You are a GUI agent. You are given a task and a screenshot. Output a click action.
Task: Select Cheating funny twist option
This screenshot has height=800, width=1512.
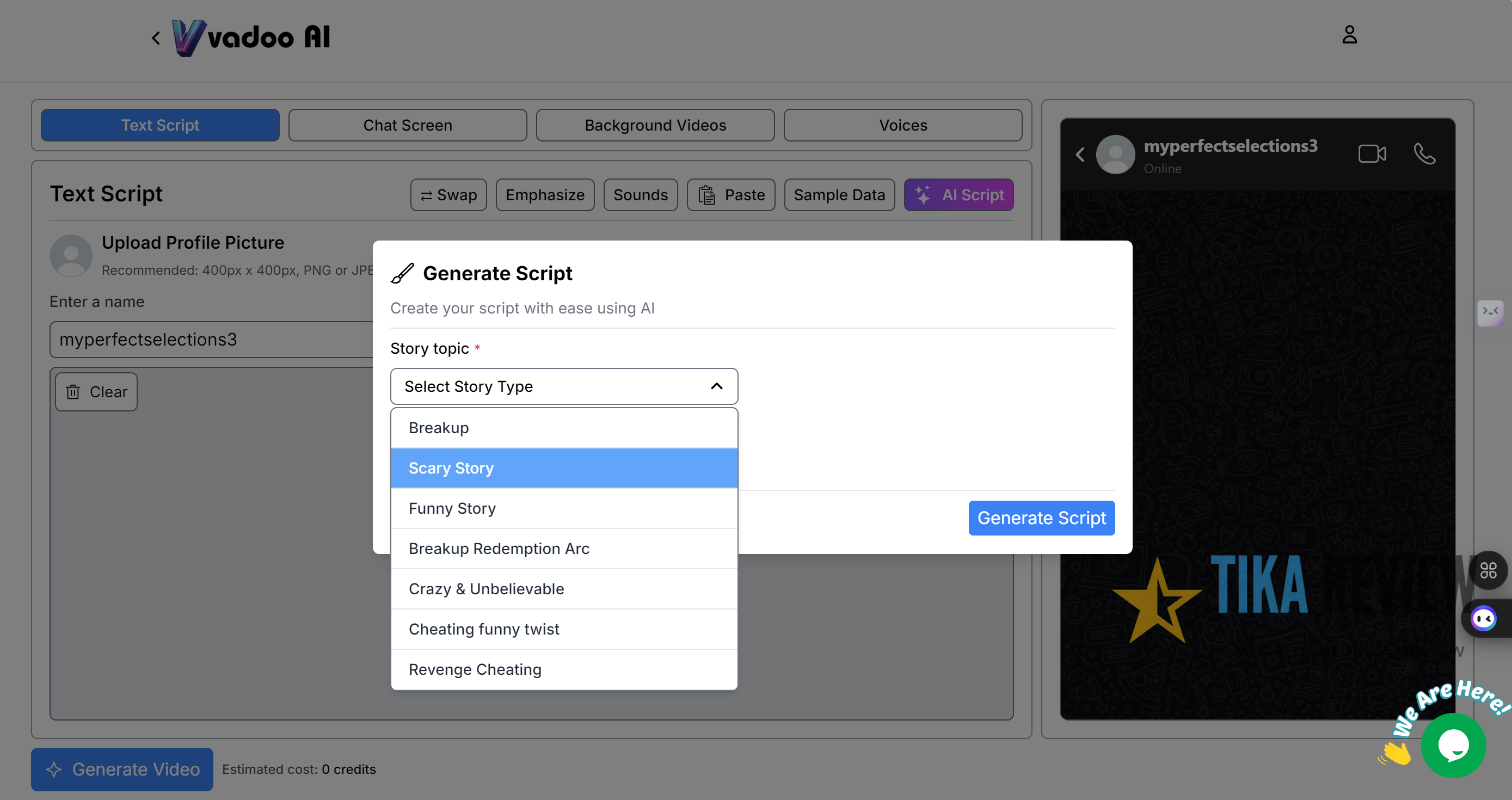(564, 629)
